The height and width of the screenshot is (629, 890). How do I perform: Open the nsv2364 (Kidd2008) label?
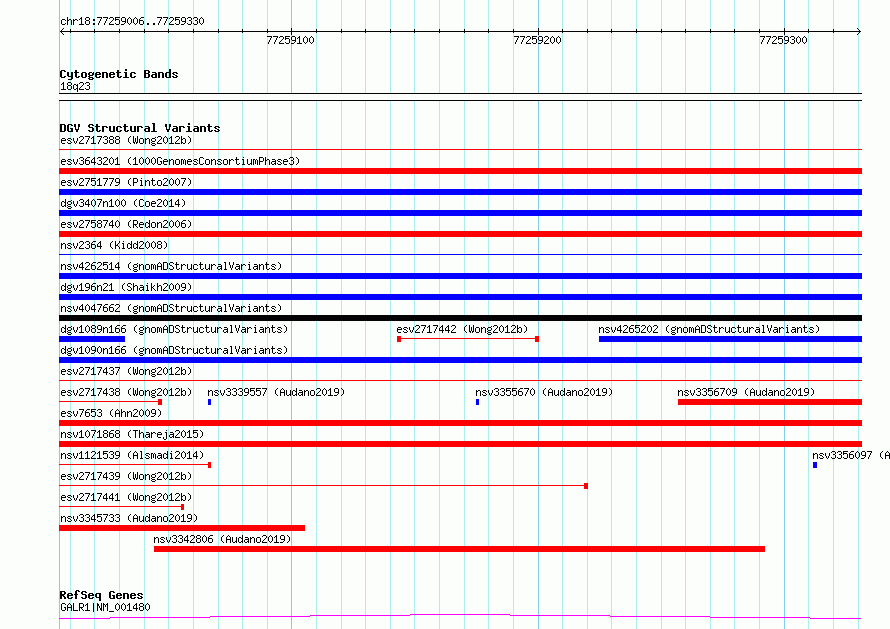[114, 245]
